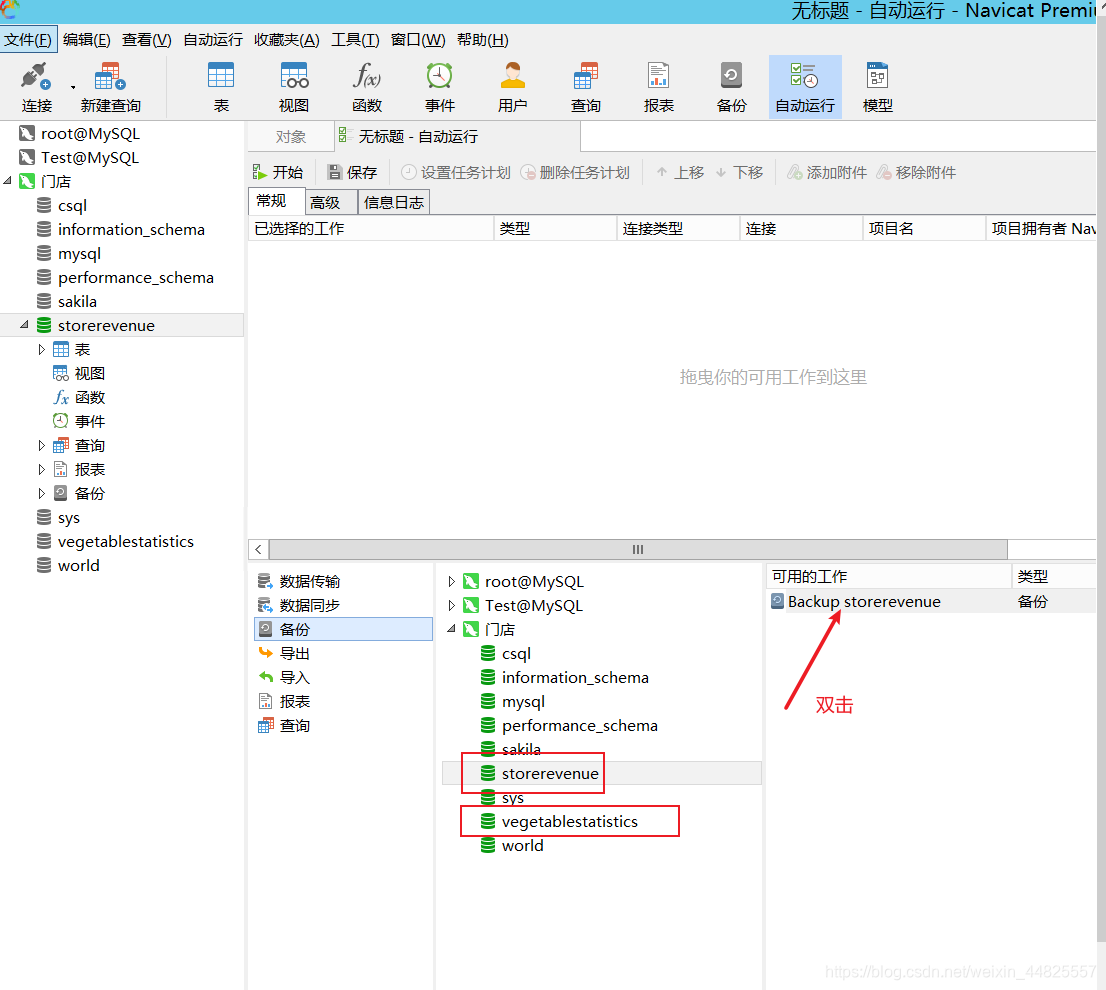Open the View (视图) toolbar icon

pos(293,87)
